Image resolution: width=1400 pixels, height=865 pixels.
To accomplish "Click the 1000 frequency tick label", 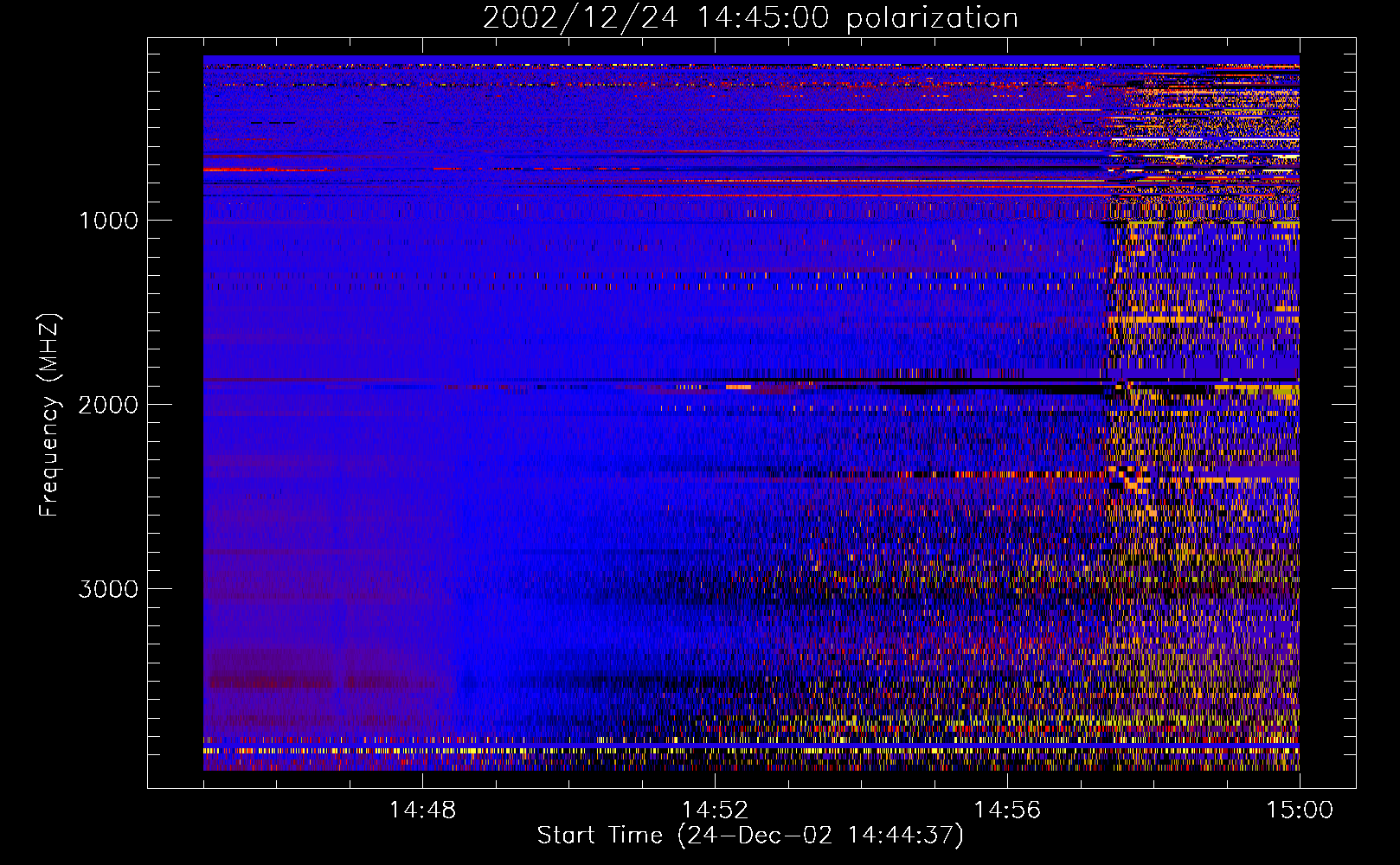I will [x=108, y=221].
